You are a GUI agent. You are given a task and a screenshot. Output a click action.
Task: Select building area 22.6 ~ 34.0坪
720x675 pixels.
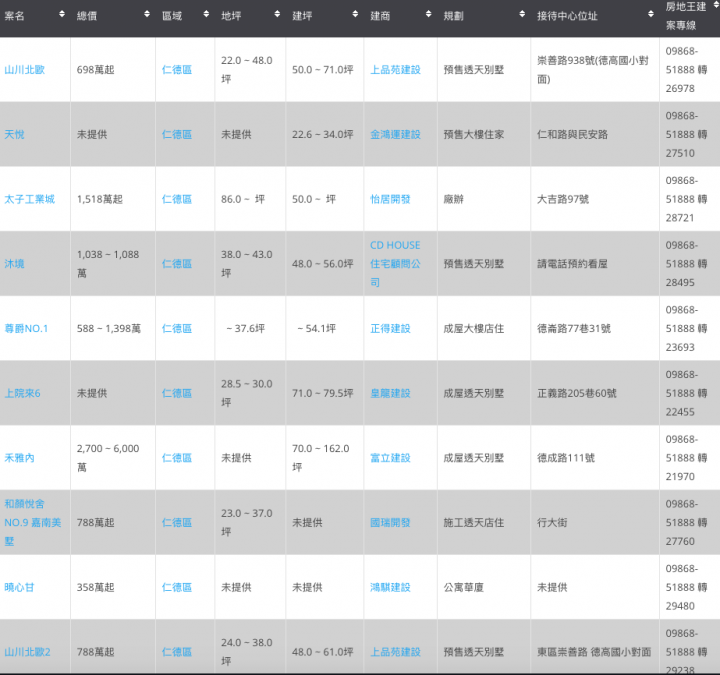[x=323, y=135]
